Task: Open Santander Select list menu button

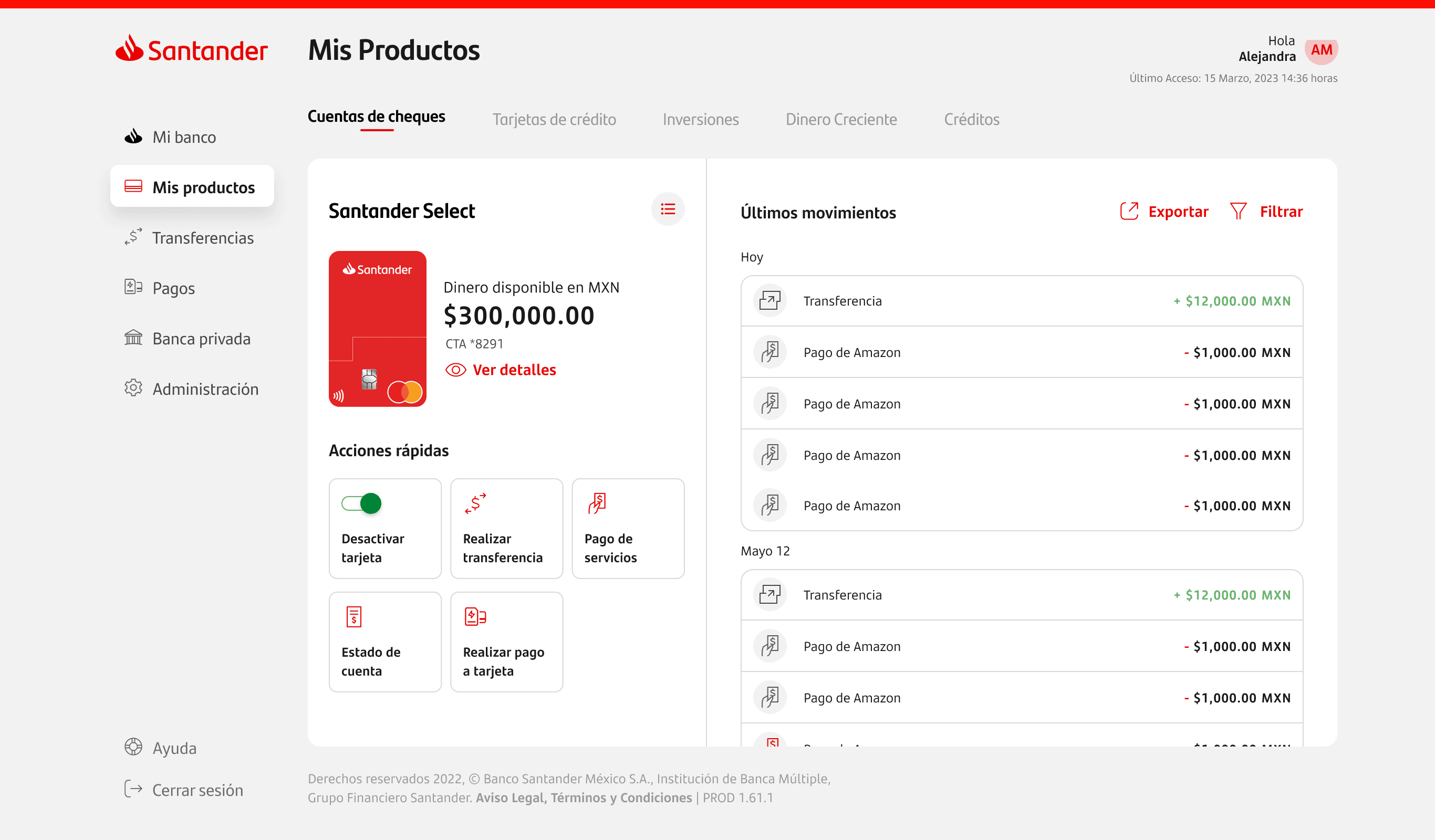Action: click(x=668, y=209)
